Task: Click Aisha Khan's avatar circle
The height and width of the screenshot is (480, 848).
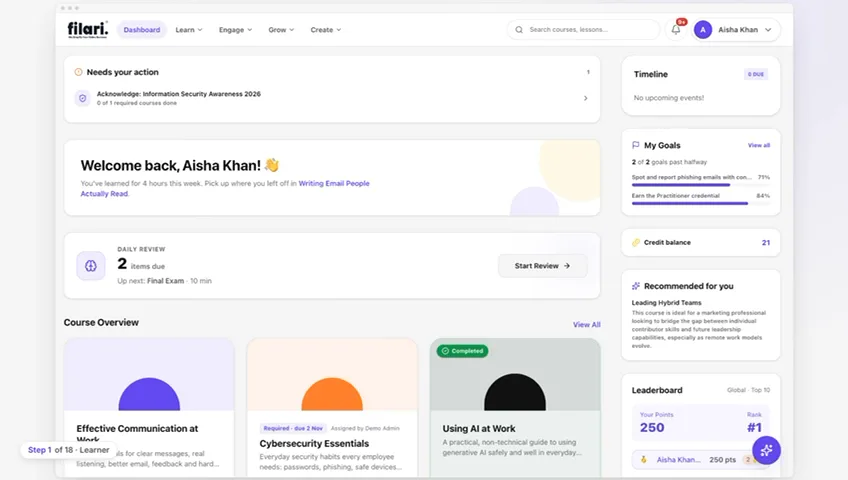Action: coord(703,30)
